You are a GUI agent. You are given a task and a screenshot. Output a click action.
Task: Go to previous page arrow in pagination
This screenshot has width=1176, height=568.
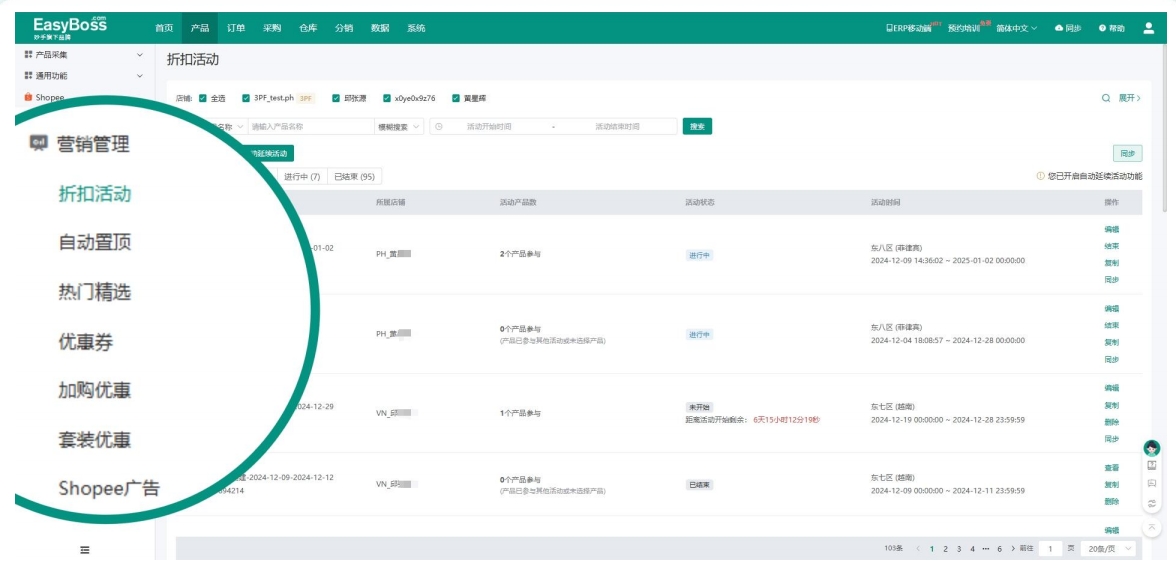tap(918, 549)
